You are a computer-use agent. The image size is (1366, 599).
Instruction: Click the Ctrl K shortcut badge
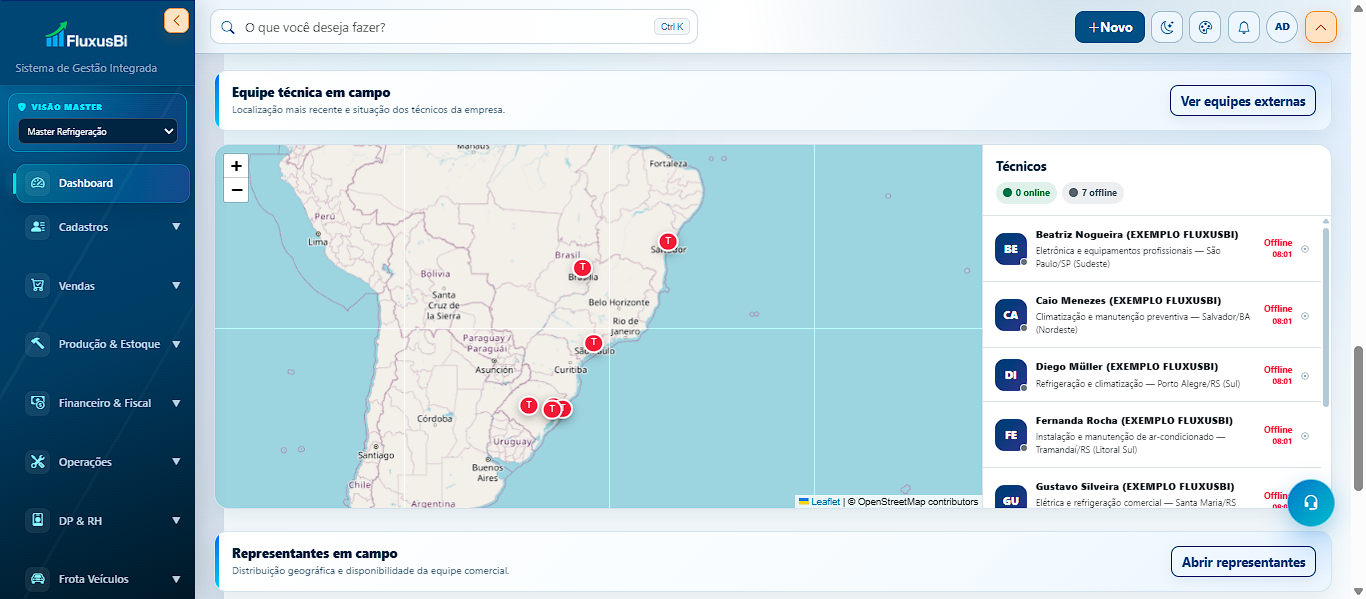click(x=672, y=27)
